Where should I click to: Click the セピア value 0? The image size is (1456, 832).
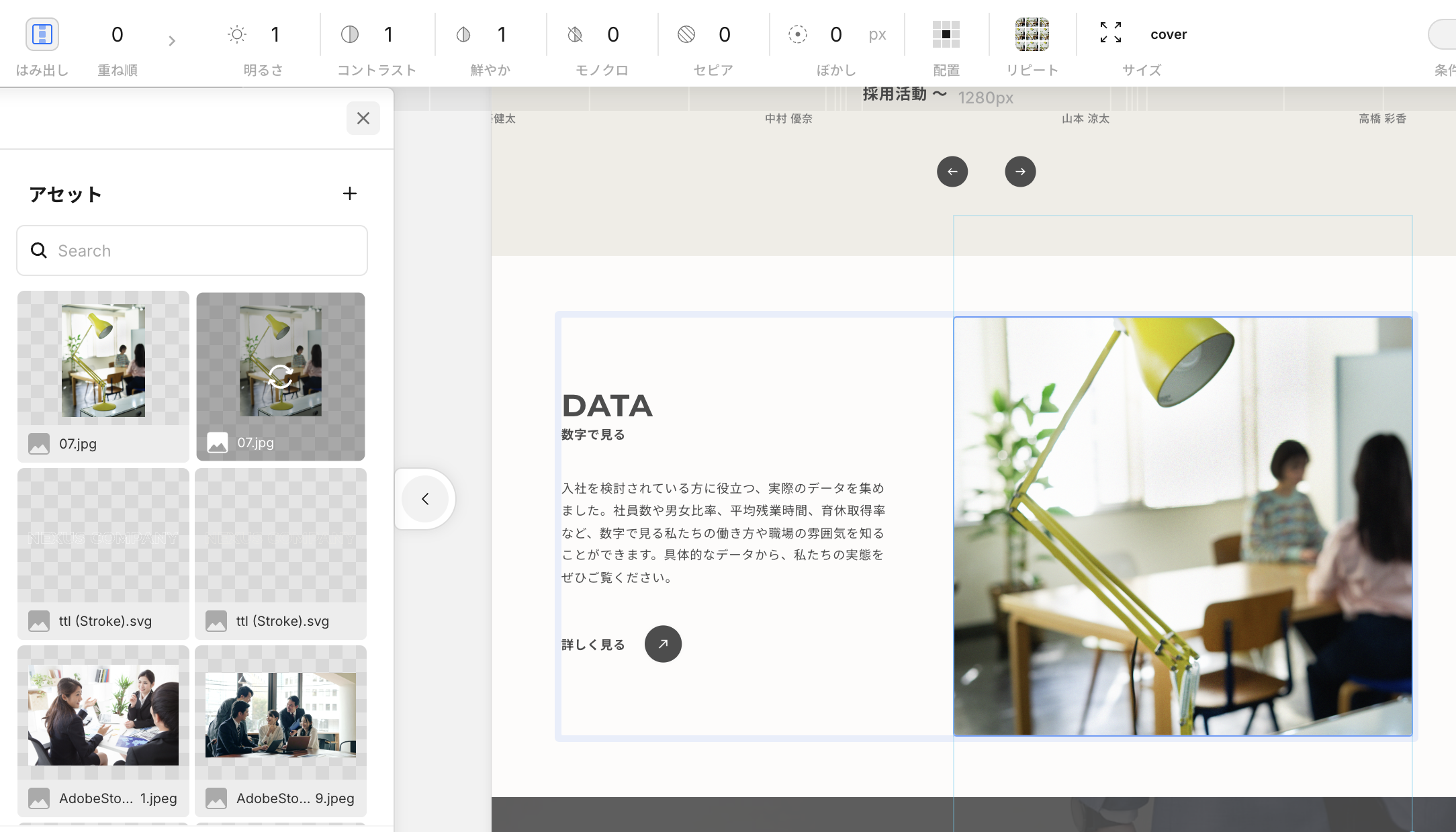click(725, 34)
